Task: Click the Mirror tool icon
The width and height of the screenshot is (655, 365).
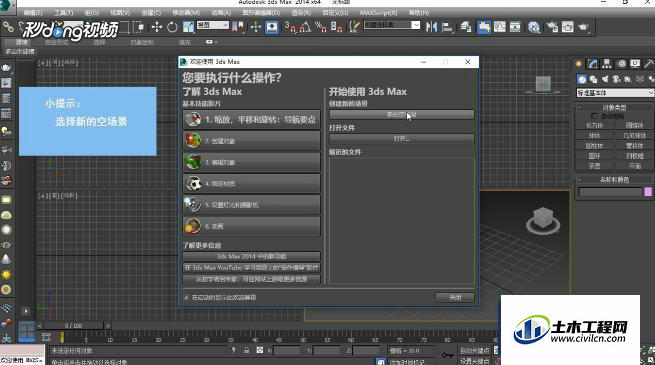Action: 431,28
